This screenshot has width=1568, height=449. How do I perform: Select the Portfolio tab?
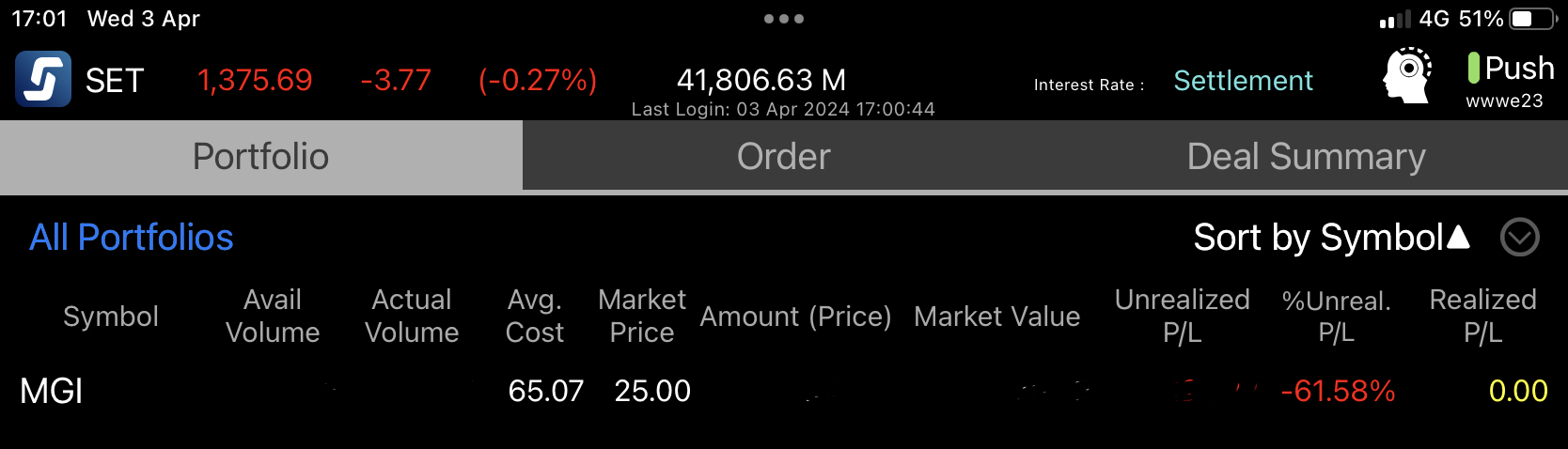261,156
